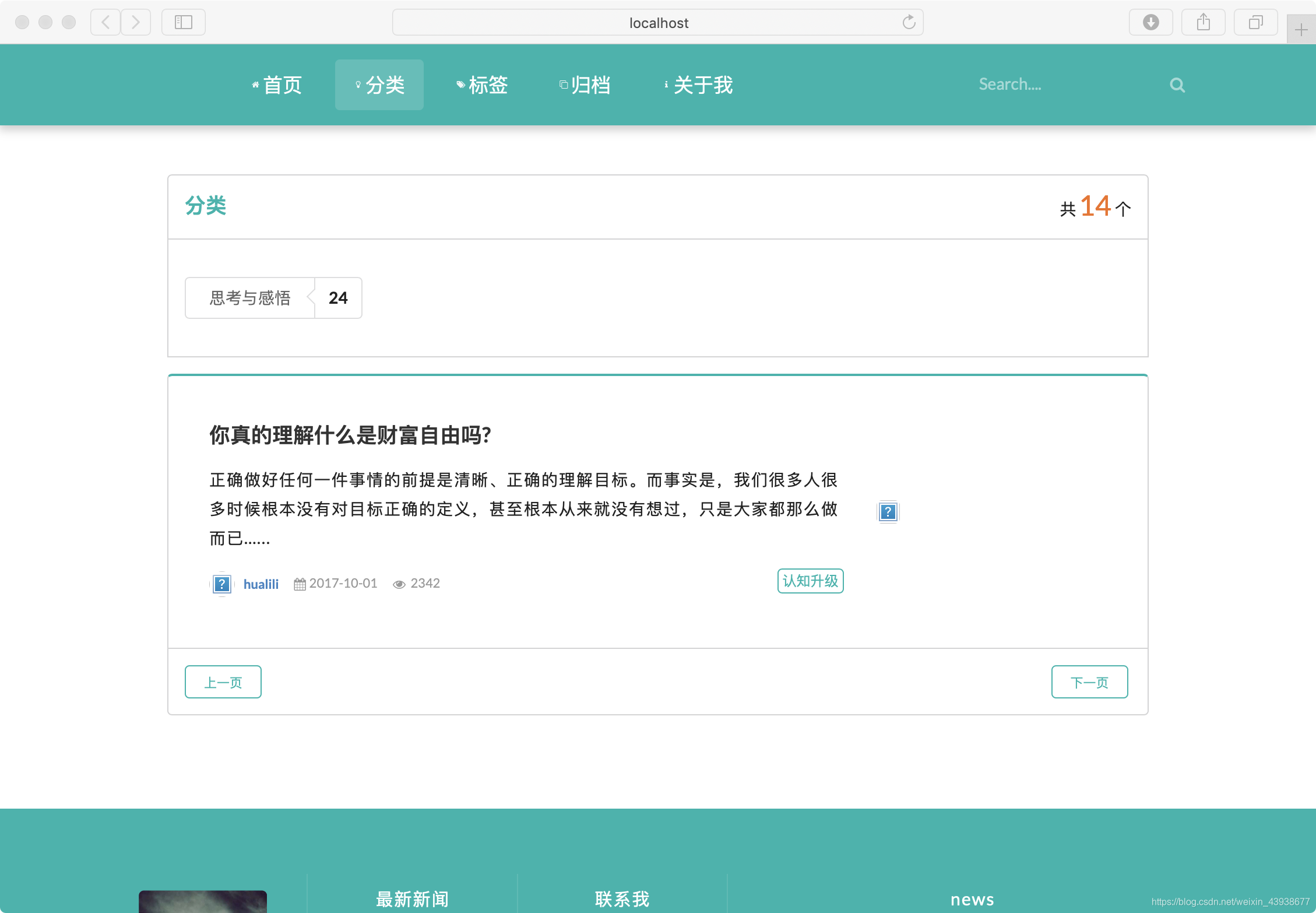Click the broken image placeholder beside article
Image resolution: width=1316 pixels, height=913 pixels.
point(888,512)
